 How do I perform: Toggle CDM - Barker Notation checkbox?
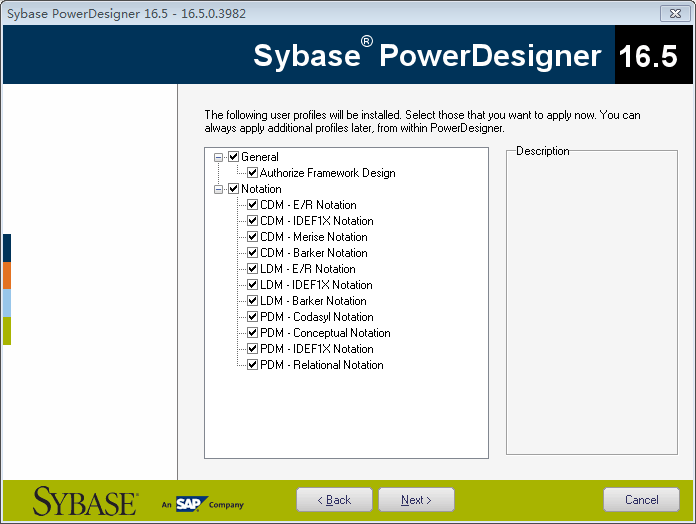pos(253,252)
